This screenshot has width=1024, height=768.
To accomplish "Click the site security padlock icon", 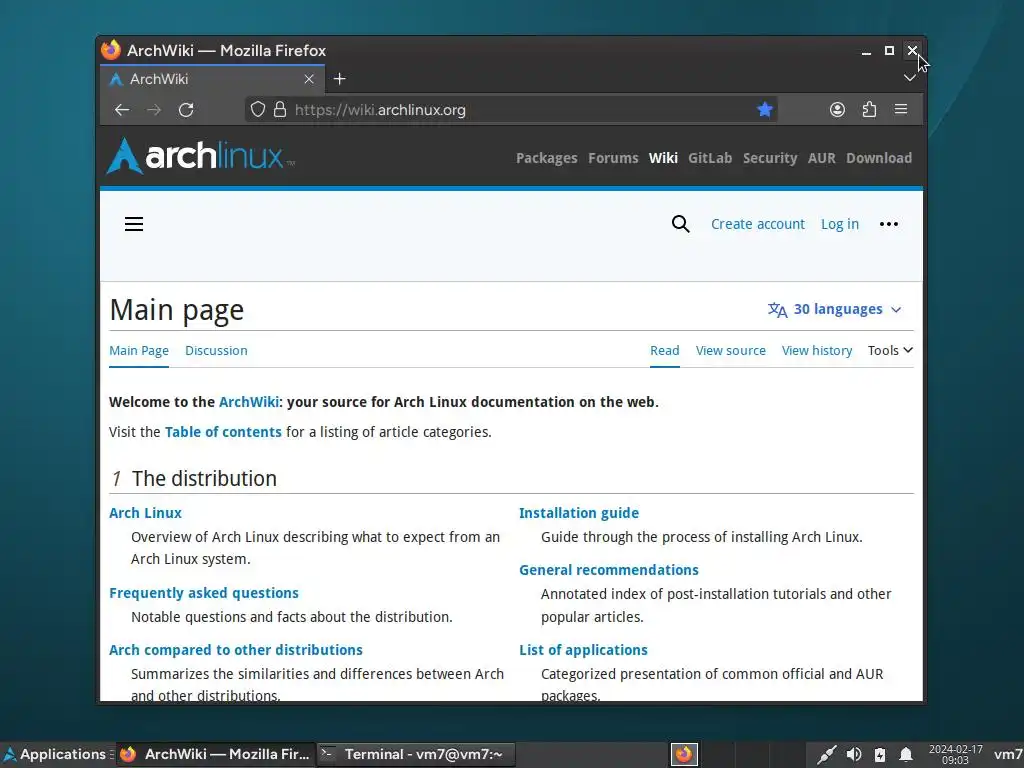I will point(280,109).
